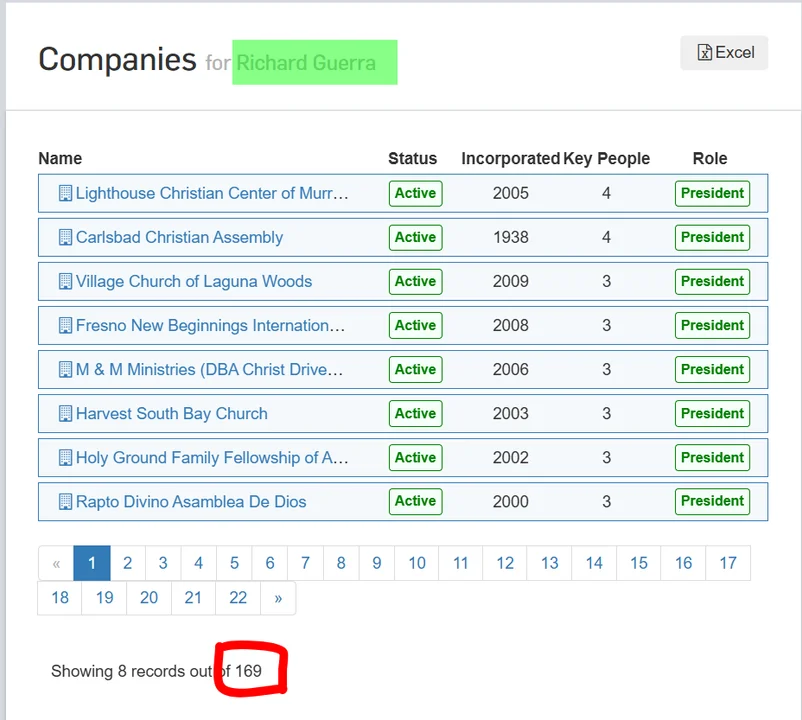Click President role badge for Rapto Divino row
Image resolution: width=802 pixels, height=720 pixels.
(712, 501)
